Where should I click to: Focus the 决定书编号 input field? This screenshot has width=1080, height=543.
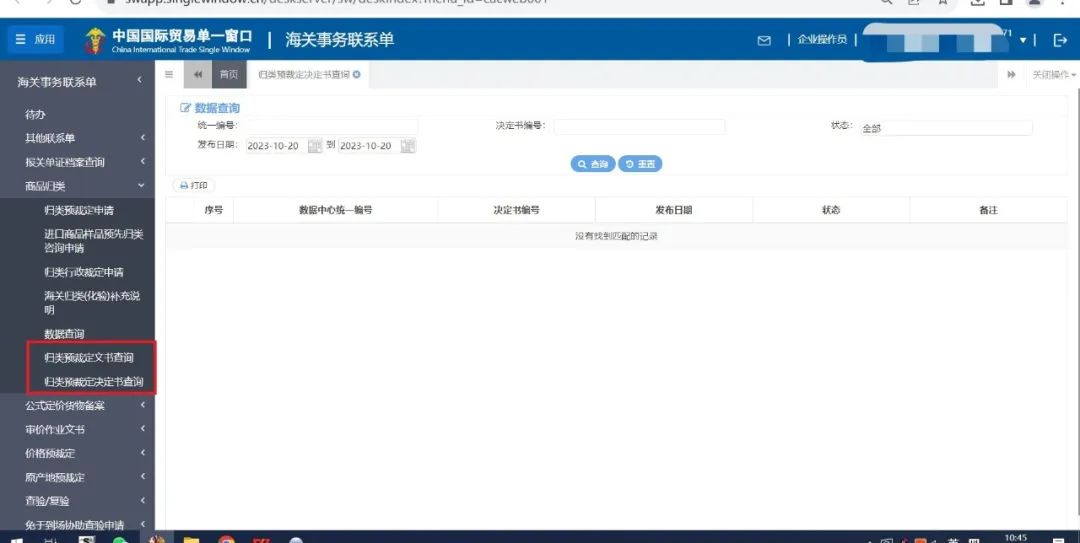pos(639,126)
